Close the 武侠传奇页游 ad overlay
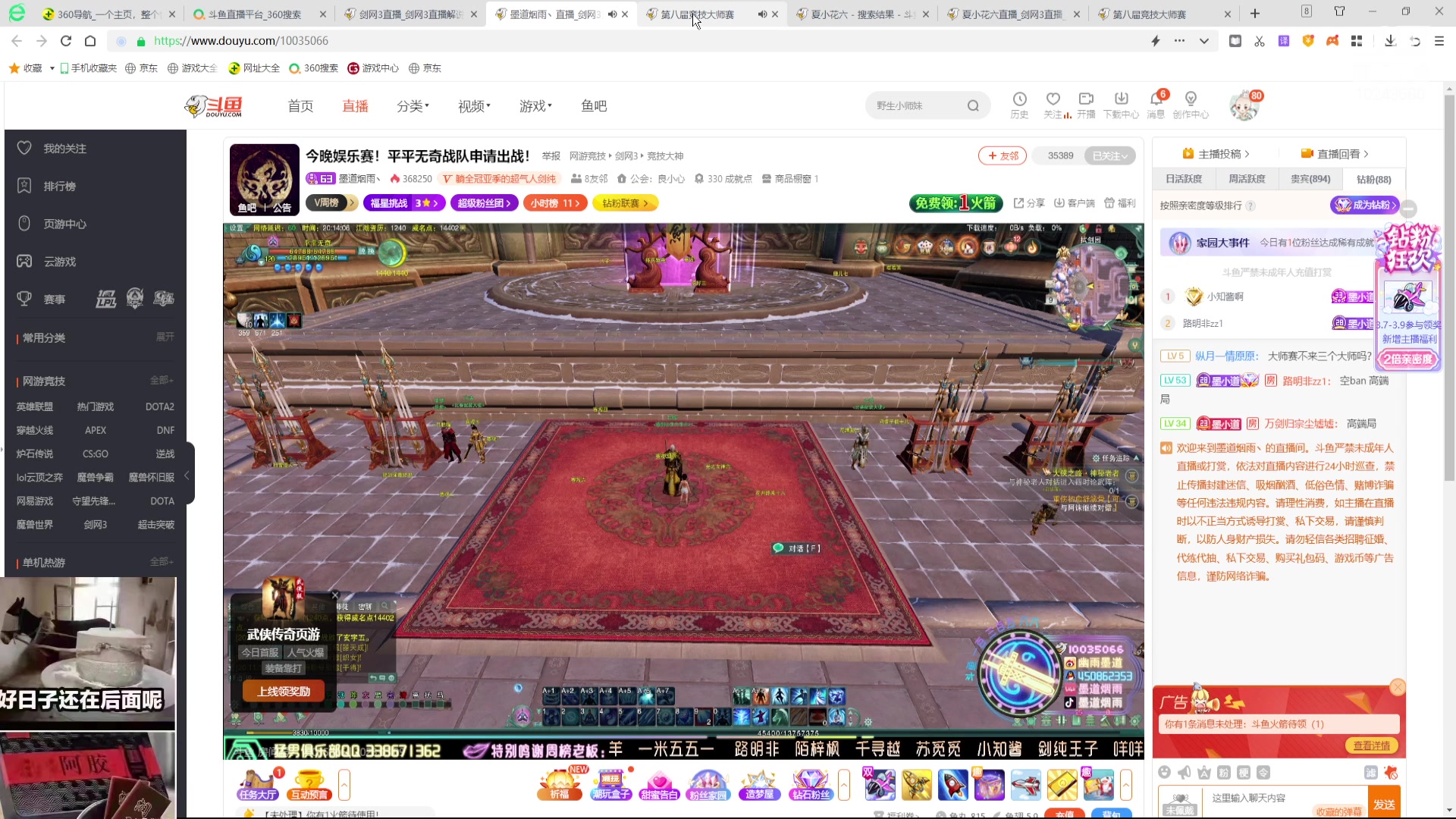 334,595
